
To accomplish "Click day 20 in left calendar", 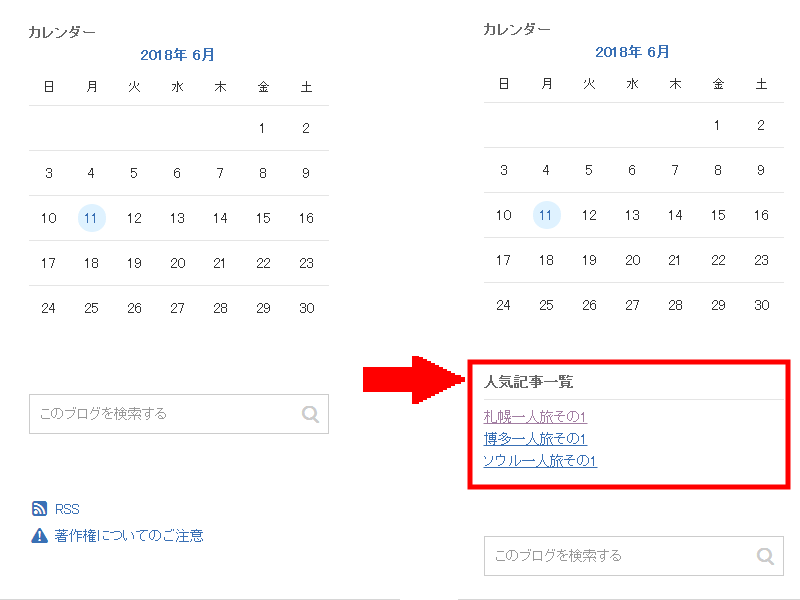I will (x=178, y=263).
